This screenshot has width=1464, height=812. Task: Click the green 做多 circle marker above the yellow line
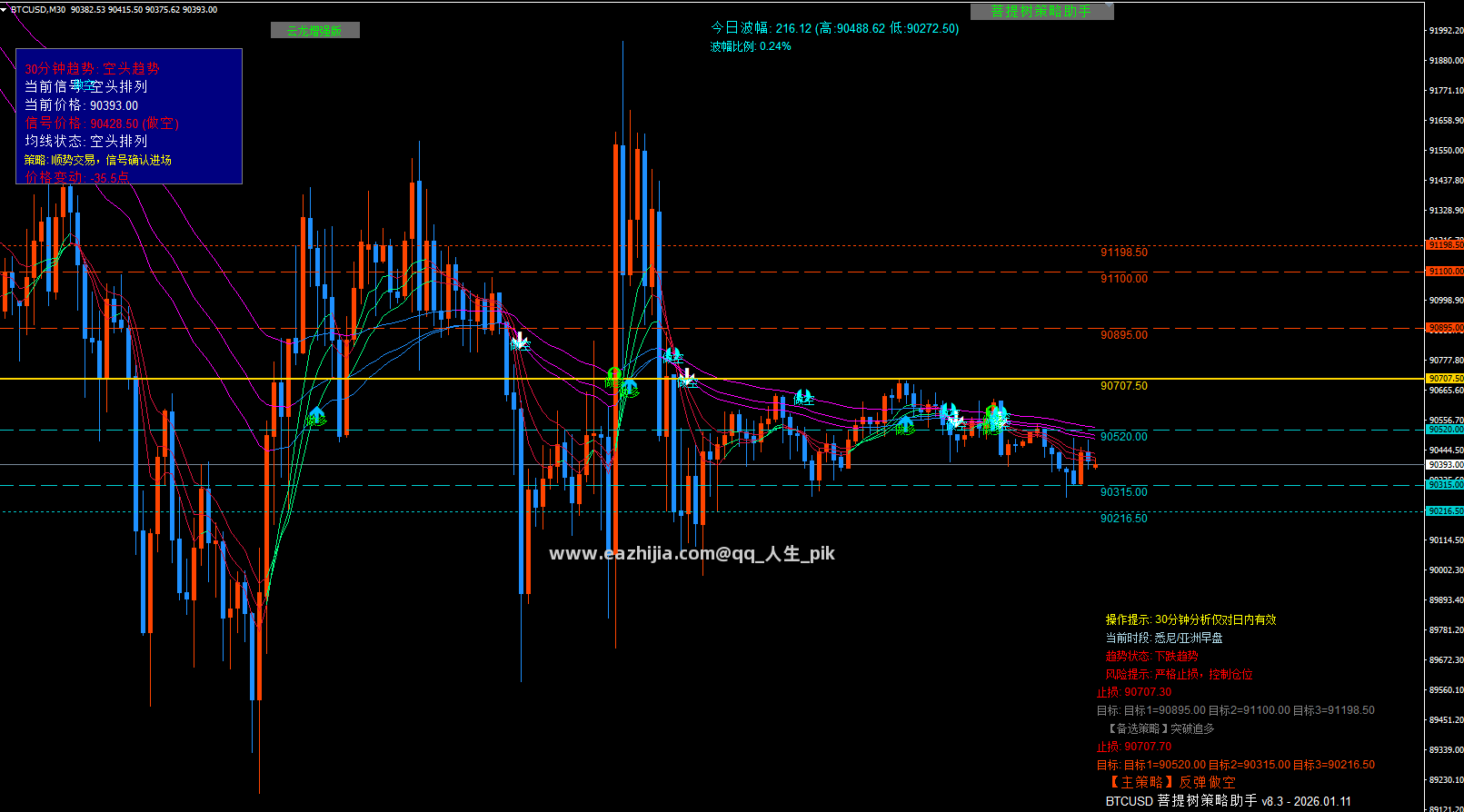tap(614, 374)
